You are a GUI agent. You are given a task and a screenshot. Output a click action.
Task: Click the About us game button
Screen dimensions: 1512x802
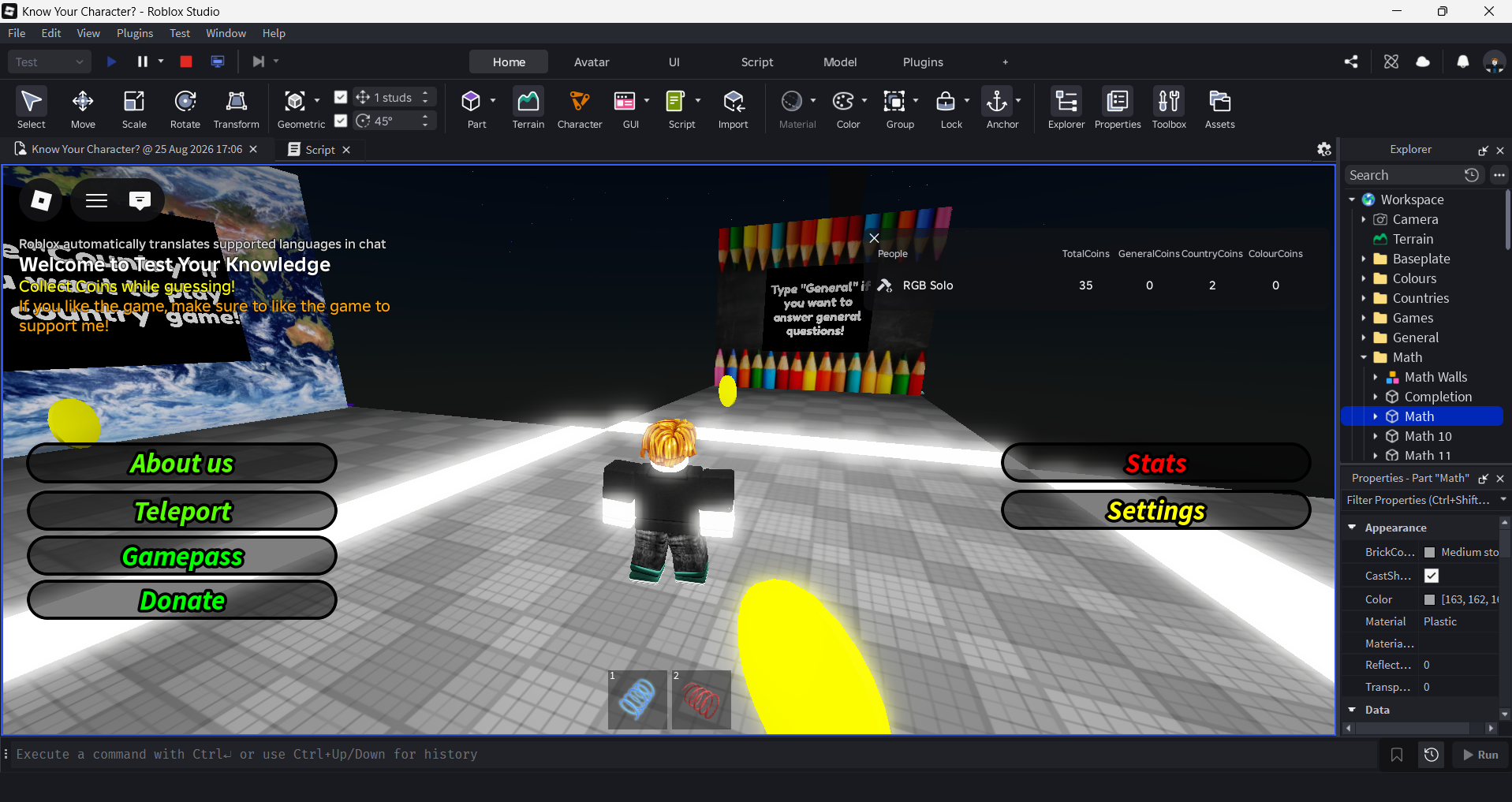point(182,463)
